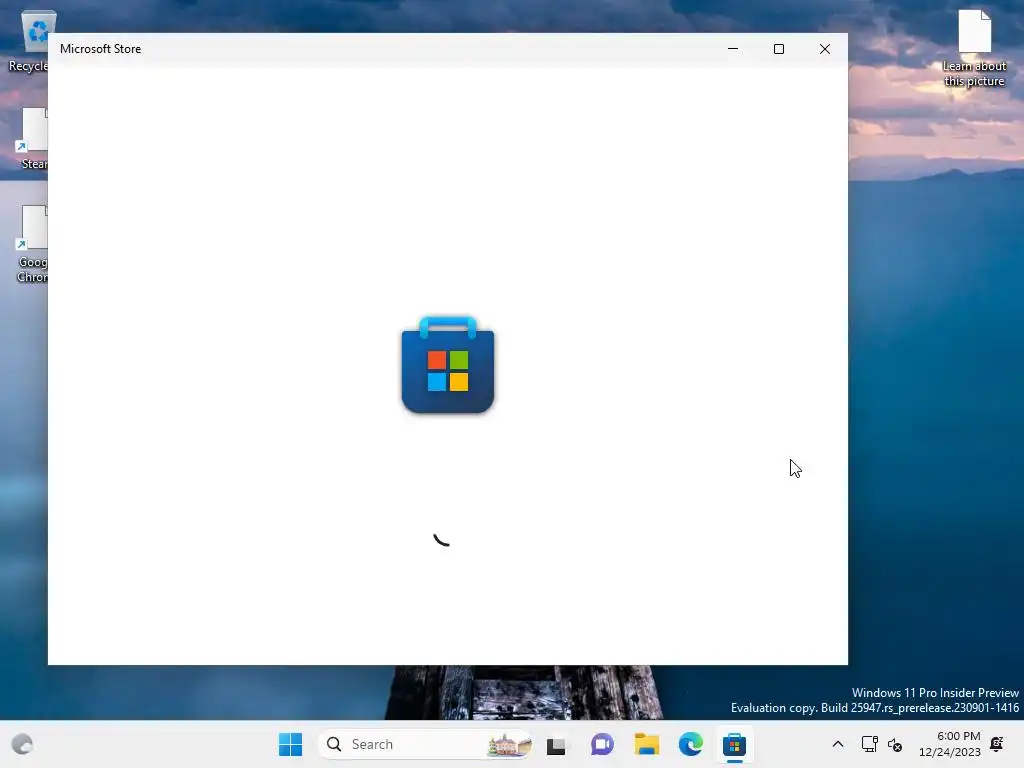Select the Google Chrome desktop shortcut

[31, 244]
